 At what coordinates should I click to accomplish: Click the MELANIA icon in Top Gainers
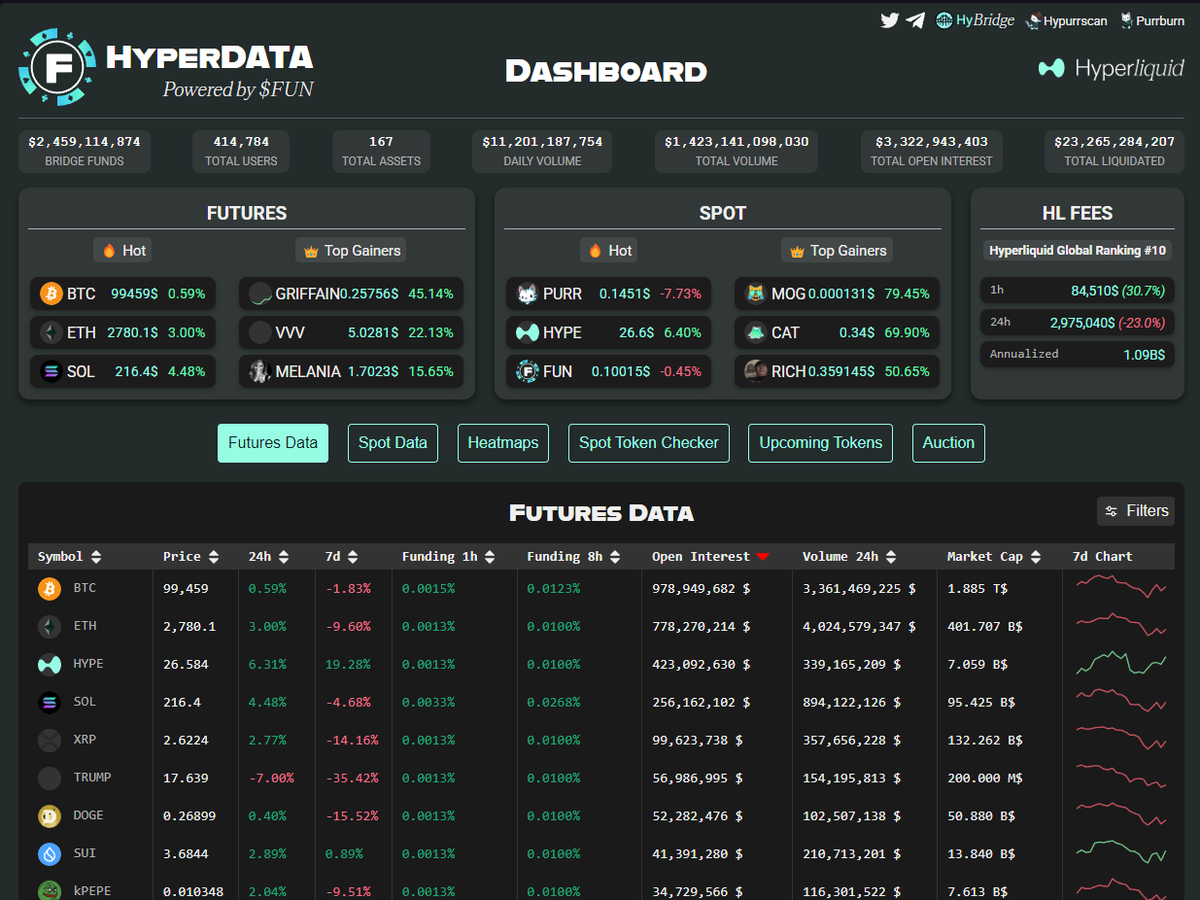260,371
